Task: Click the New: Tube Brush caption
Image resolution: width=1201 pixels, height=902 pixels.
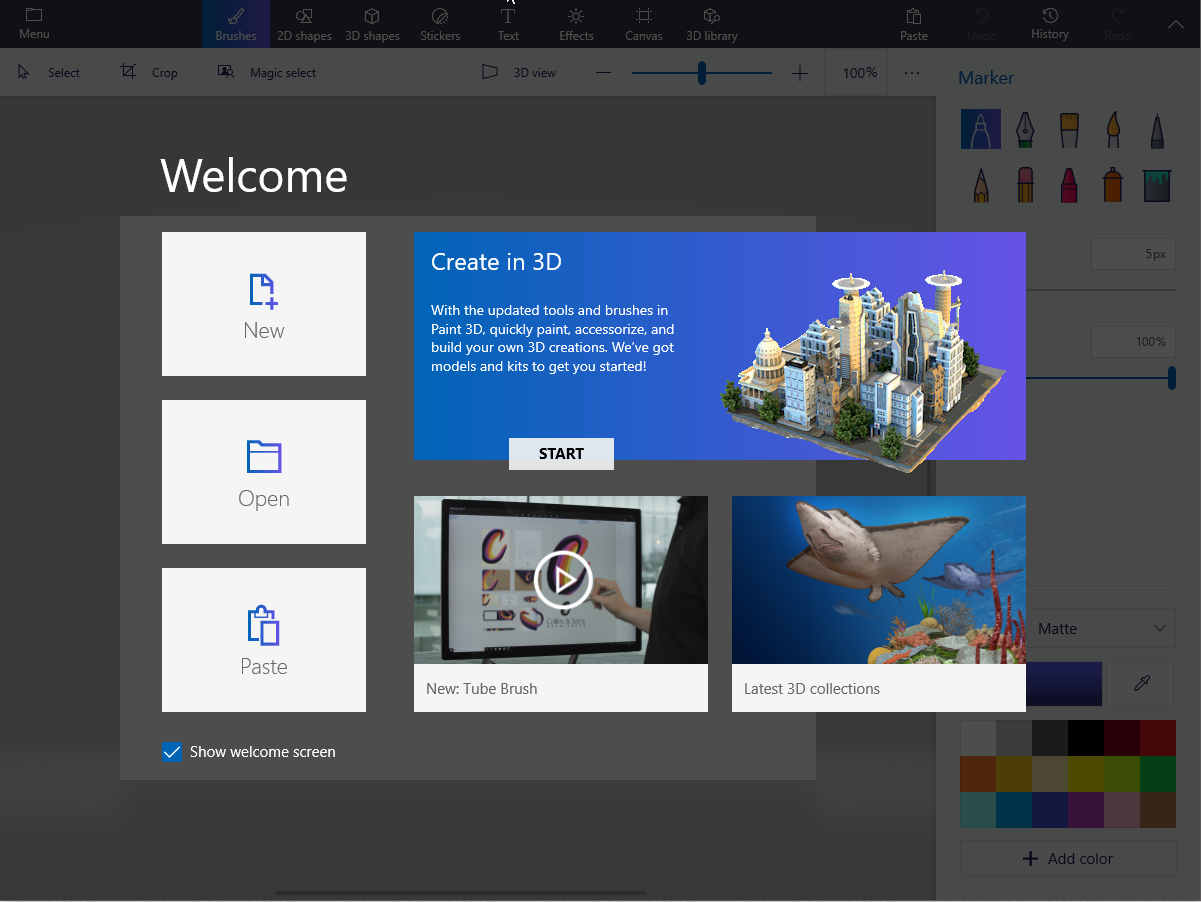Action: pyautogui.click(x=482, y=689)
